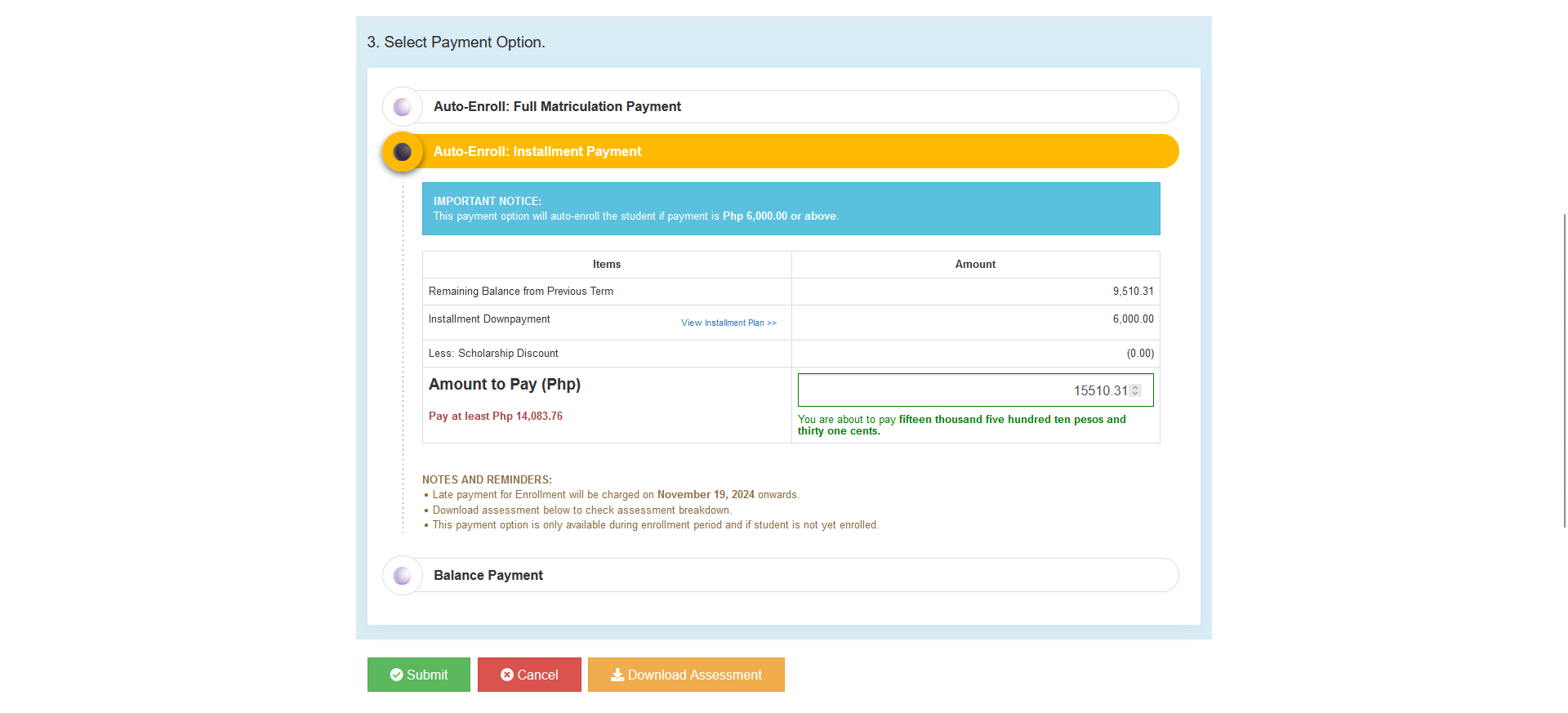1568x713 pixels.
Task: Click 'Less: Scholarship Discount' row label
Action: click(493, 354)
